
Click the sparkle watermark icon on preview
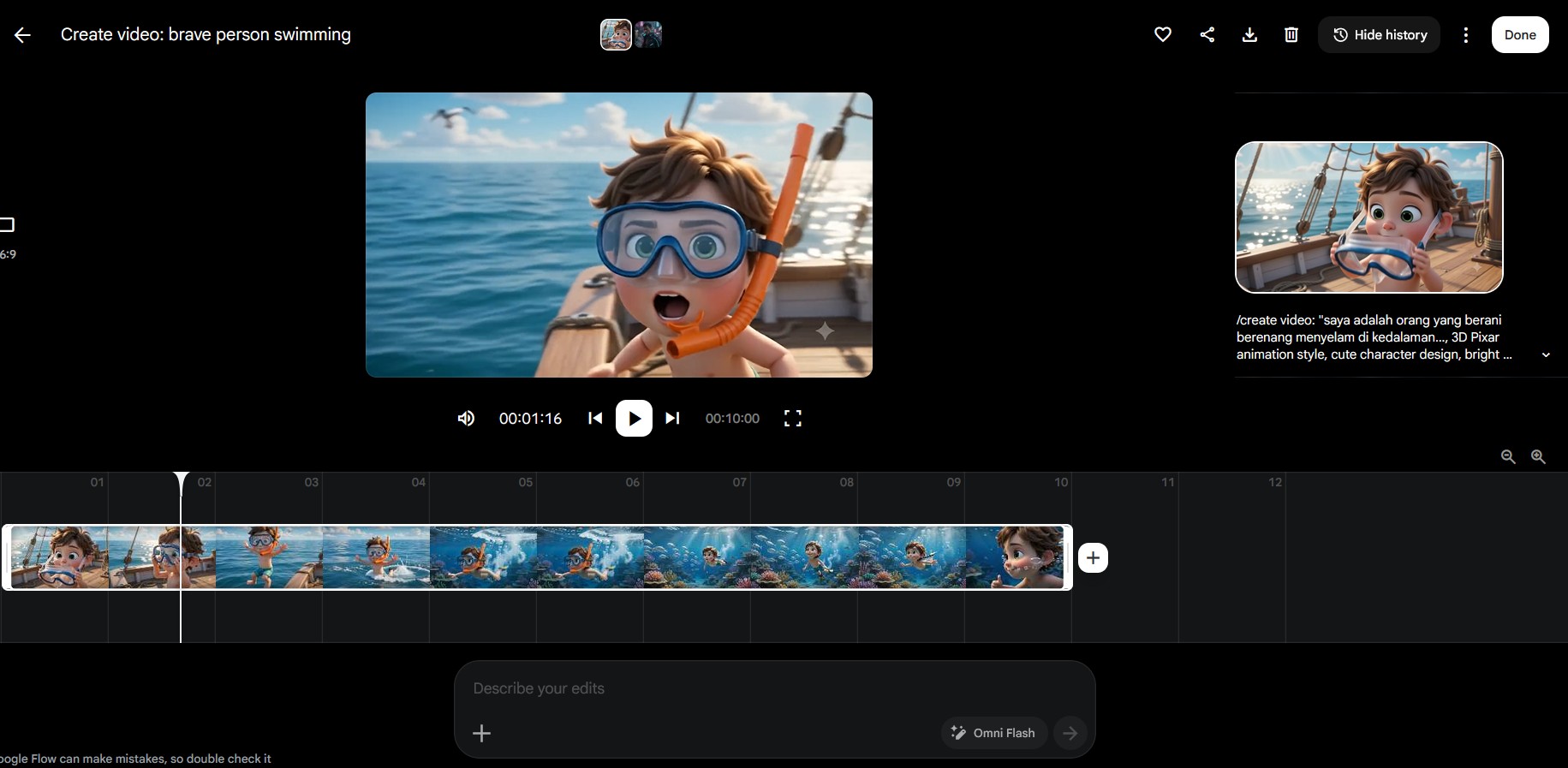[x=825, y=330]
